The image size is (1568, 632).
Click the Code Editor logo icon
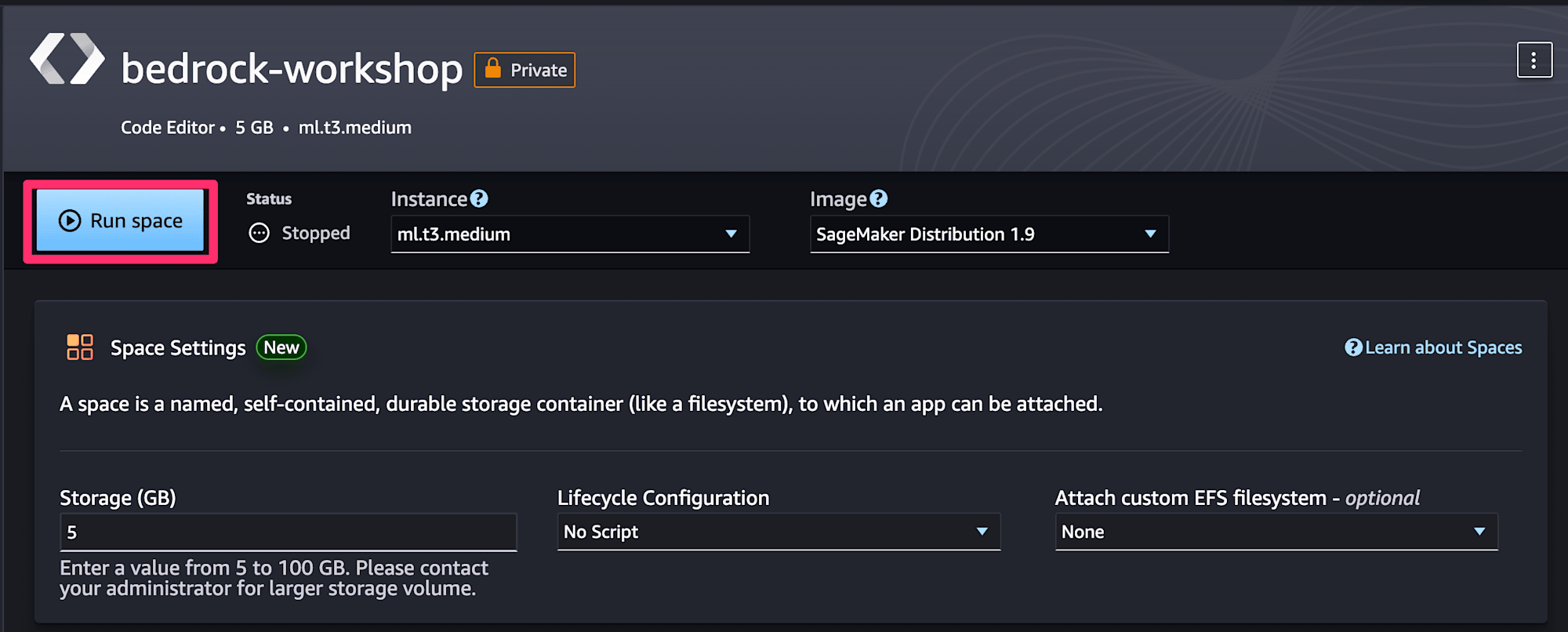(x=67, y=59)
